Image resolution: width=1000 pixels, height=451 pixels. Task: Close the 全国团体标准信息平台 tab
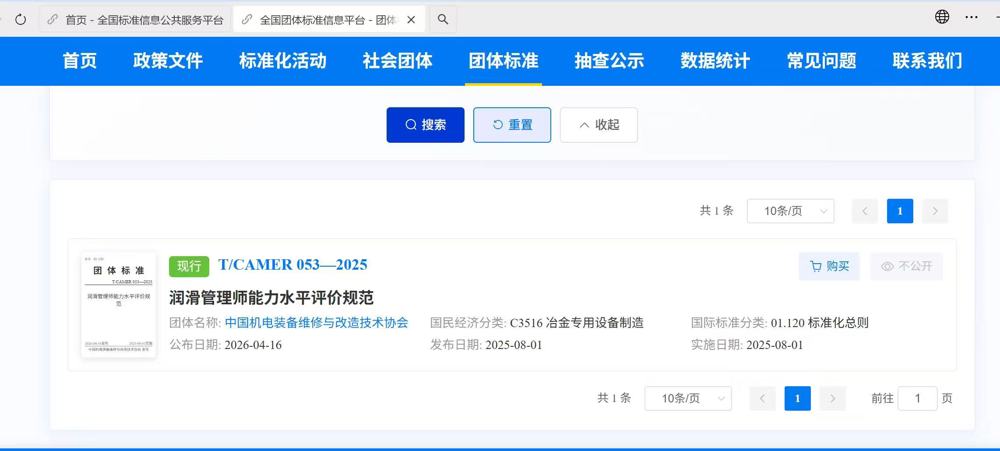coord(411,19)
